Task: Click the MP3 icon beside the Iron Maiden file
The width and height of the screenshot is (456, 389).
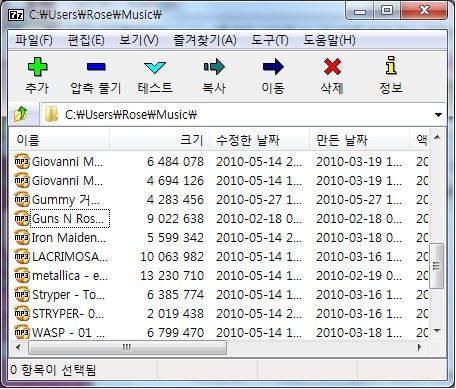Action: pos(22,237)
